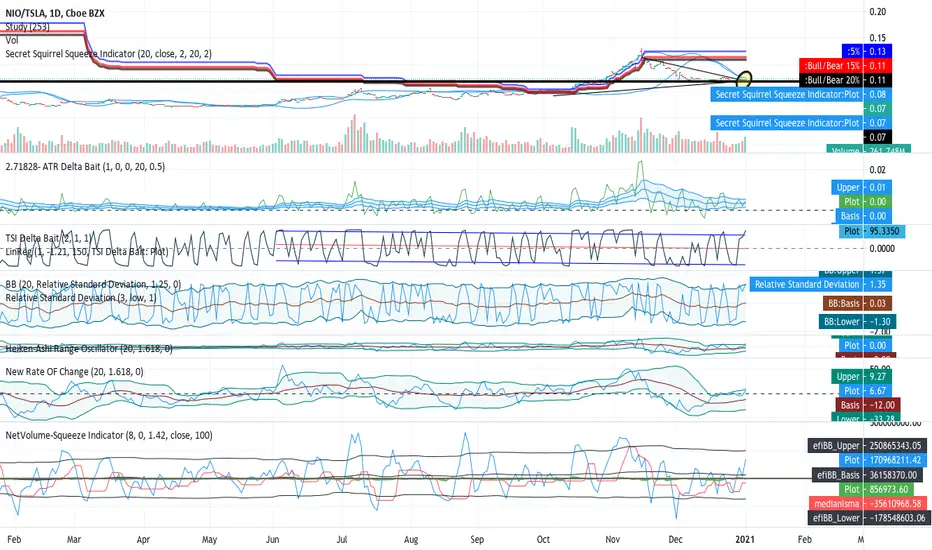Viewport: 932px width, 550px height.
Task: Click the 0.0000 value on TSI scale
Action: pyautogui.click(x=882, y=249)
